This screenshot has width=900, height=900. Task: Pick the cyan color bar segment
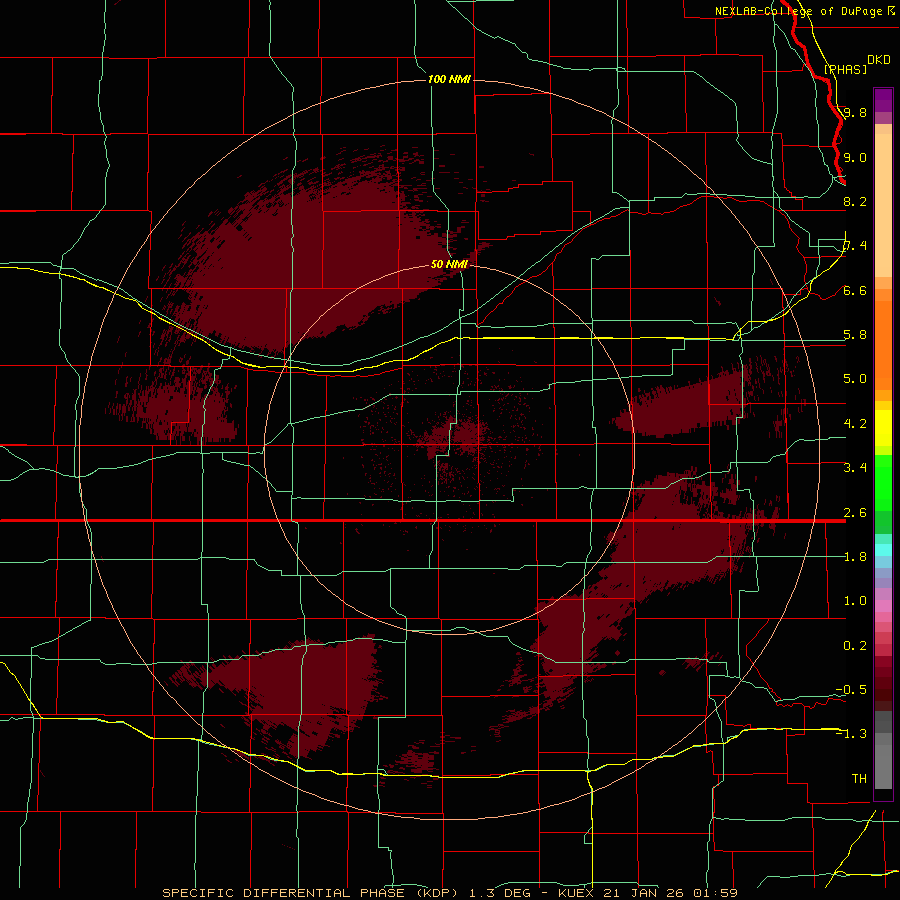(883, 550)
